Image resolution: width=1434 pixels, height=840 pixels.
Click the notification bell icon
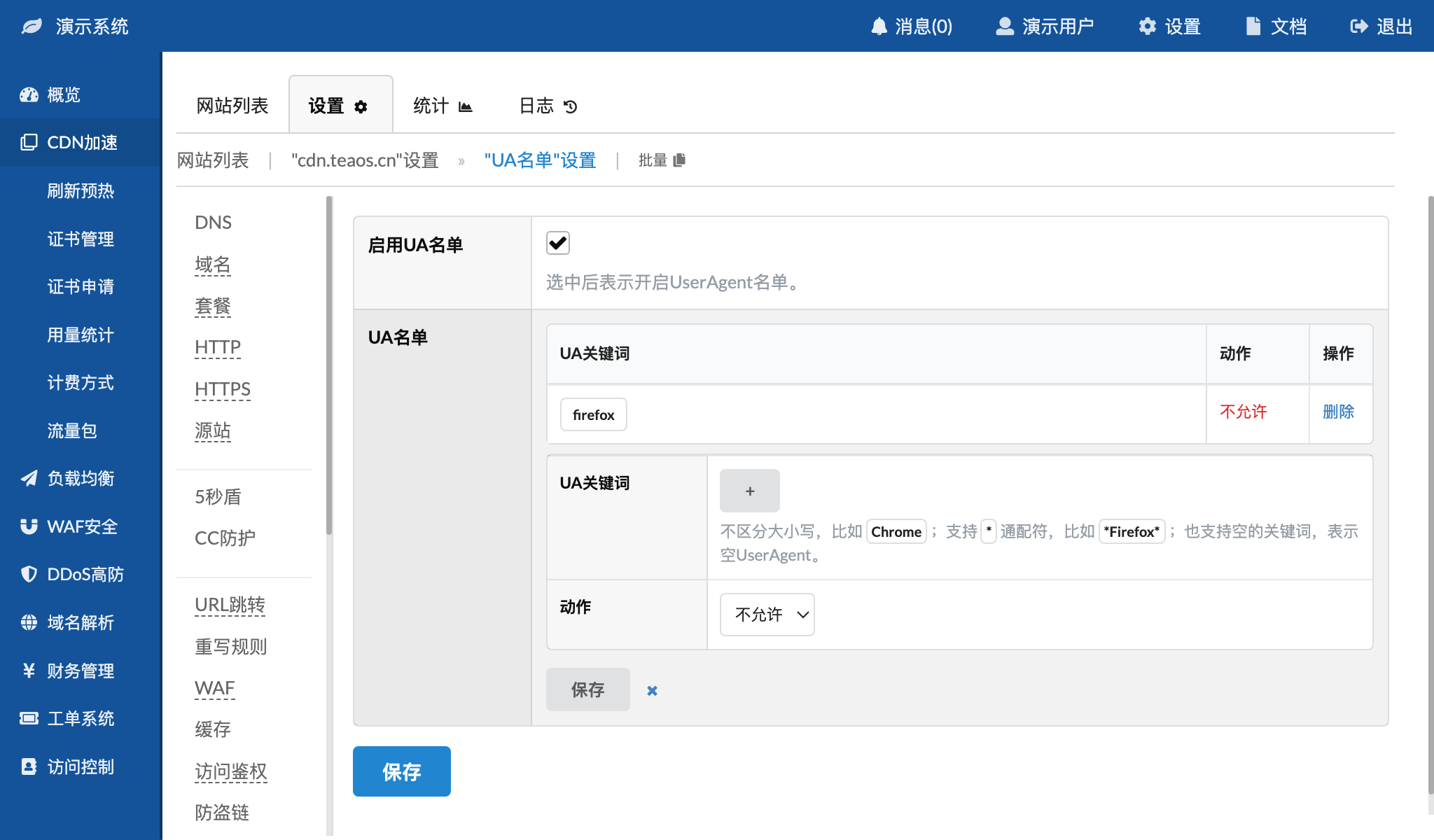[879, 27]
